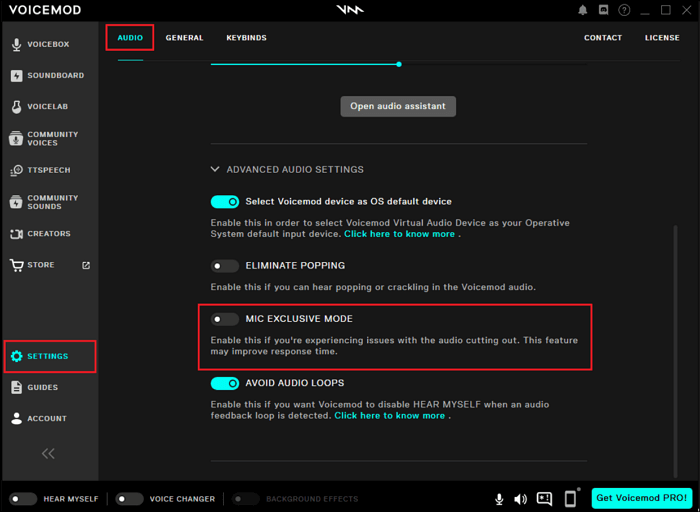Click the mobile phone icon
Screen dimensions: 700x512
[x=570, y=499]
